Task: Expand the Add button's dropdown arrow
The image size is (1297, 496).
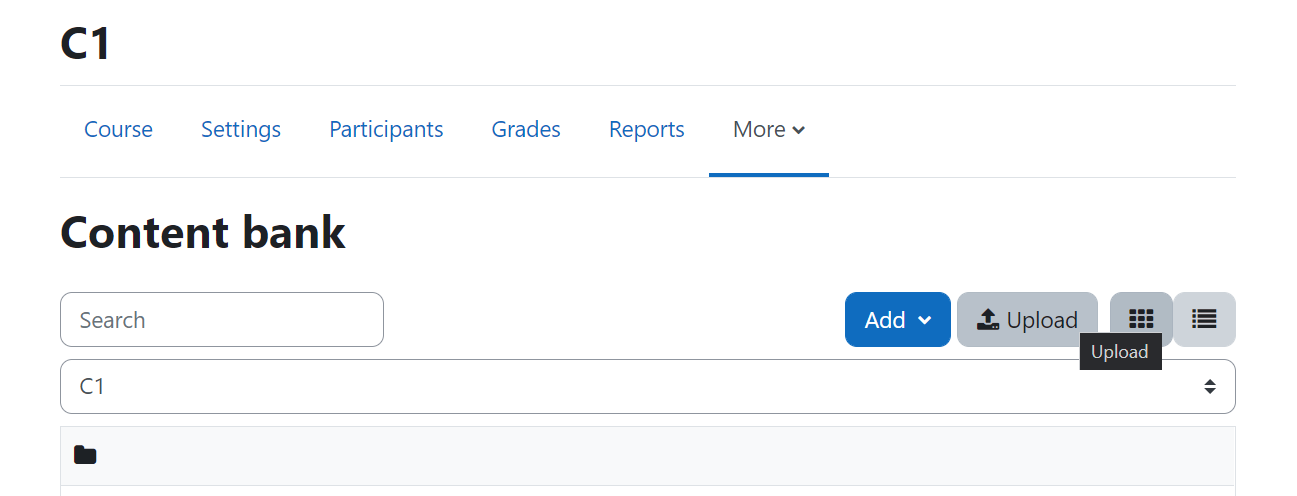Action: [x=925, y=320]
